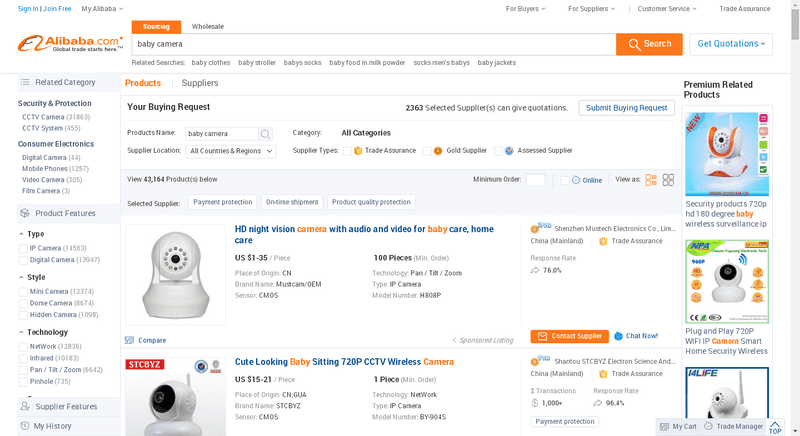Click Trade Assurance icon for Shantou STCBYZ
This screenshot has width=800, height=436.
pos(603,374)
